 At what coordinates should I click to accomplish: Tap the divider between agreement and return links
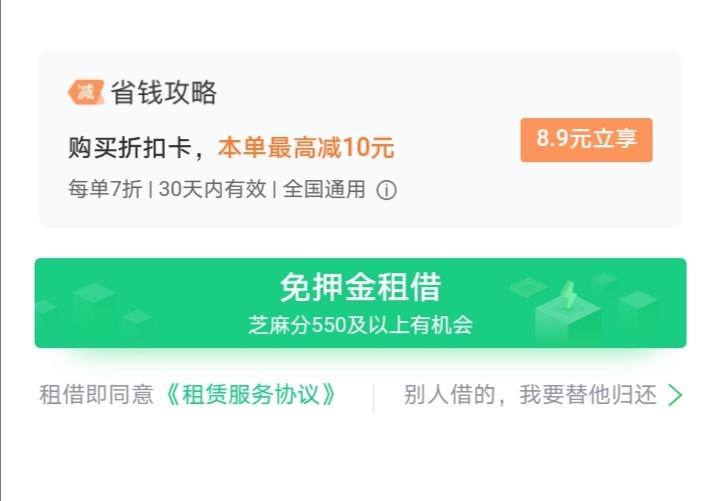(x=373, y=397)
